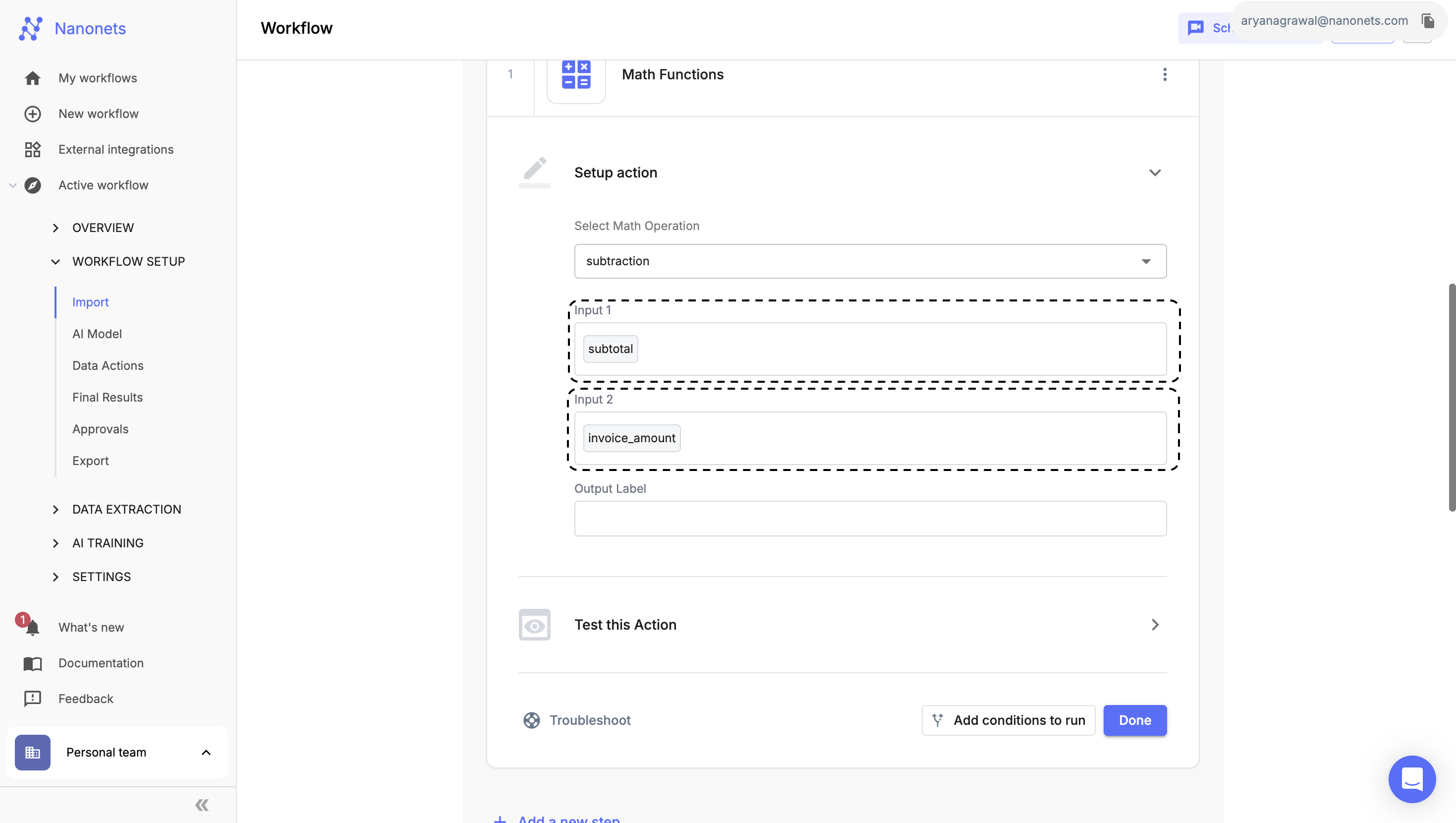Expand Test this Action chevron
This screenshot has width=1456, height=823.
click(x=1155, y=625)
